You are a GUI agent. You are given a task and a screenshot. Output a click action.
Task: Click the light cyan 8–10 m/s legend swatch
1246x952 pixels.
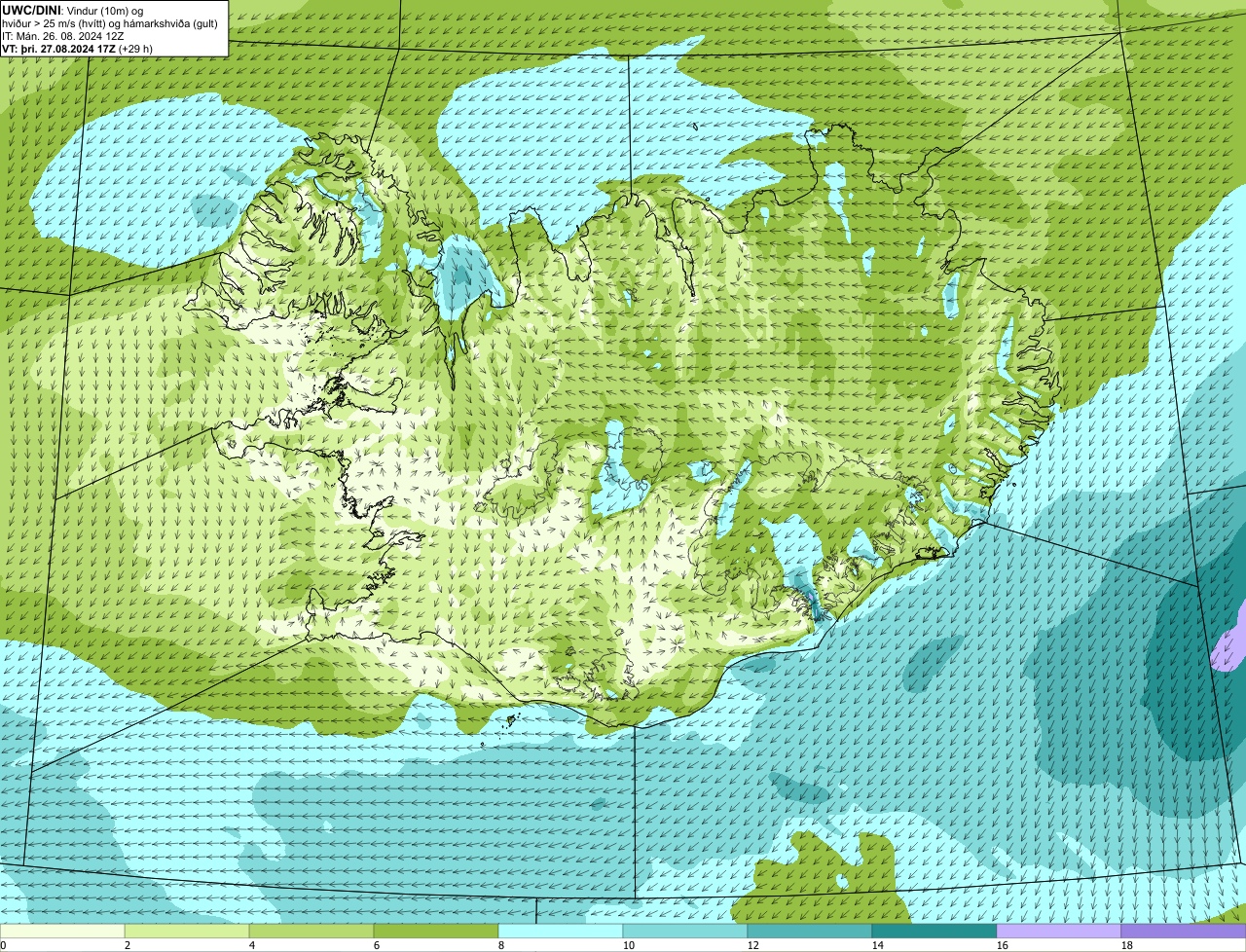coord(561,931)
